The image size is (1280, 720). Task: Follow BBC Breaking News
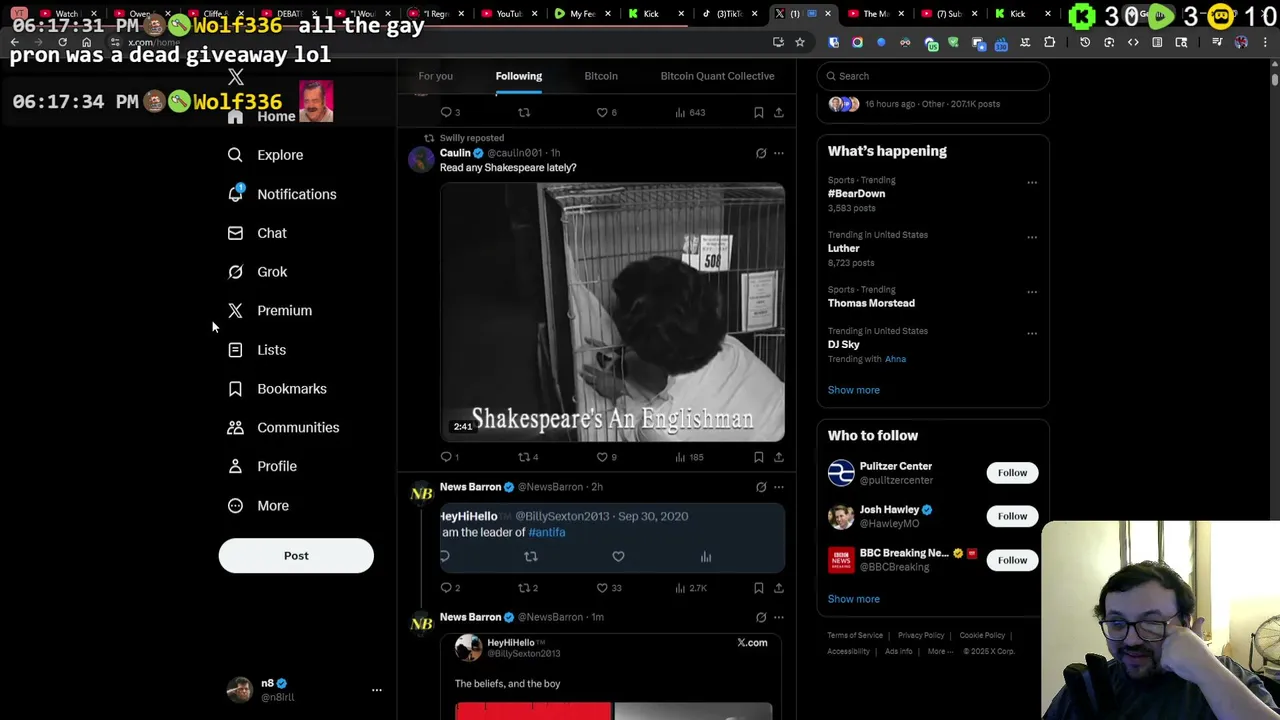(x=1012, y=560)
